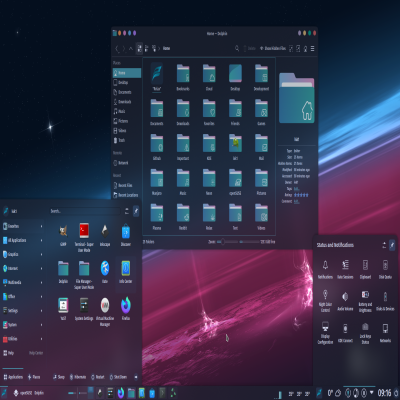This screenshot has height=400, width=400.
Task: Open Night Color Control in system tray
Action: (x=325, y=300)
